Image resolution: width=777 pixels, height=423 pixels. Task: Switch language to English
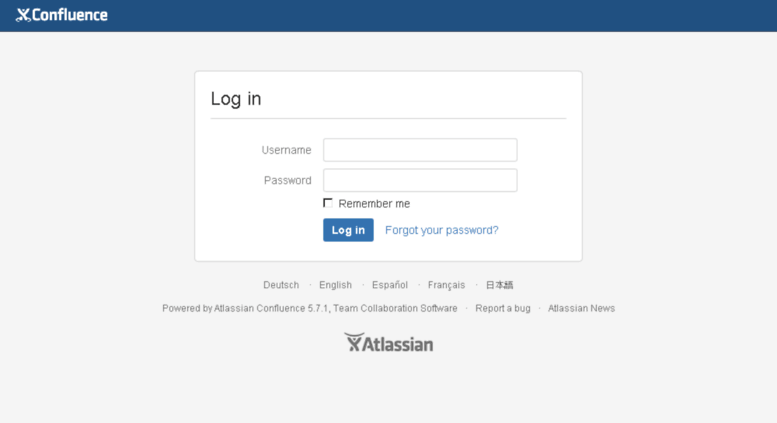coord(335,285)
